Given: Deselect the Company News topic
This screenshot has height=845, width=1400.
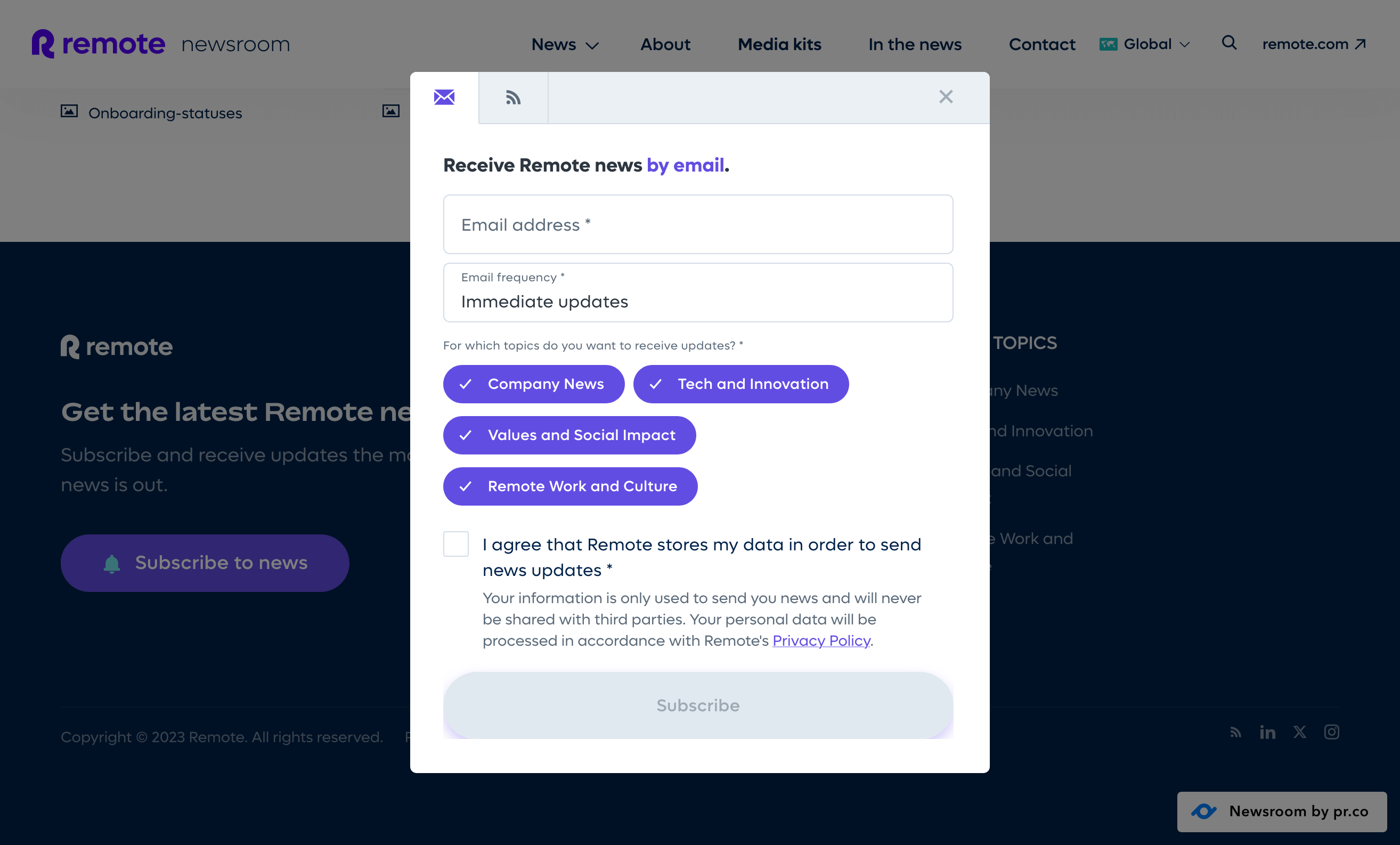Looking at the screenshot, I should tap(533, 384).
